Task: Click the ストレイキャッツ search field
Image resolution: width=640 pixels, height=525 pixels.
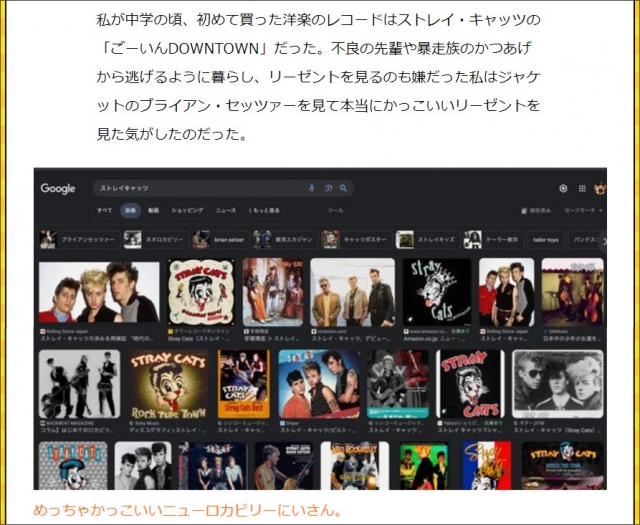Action: tap(200, 188)
